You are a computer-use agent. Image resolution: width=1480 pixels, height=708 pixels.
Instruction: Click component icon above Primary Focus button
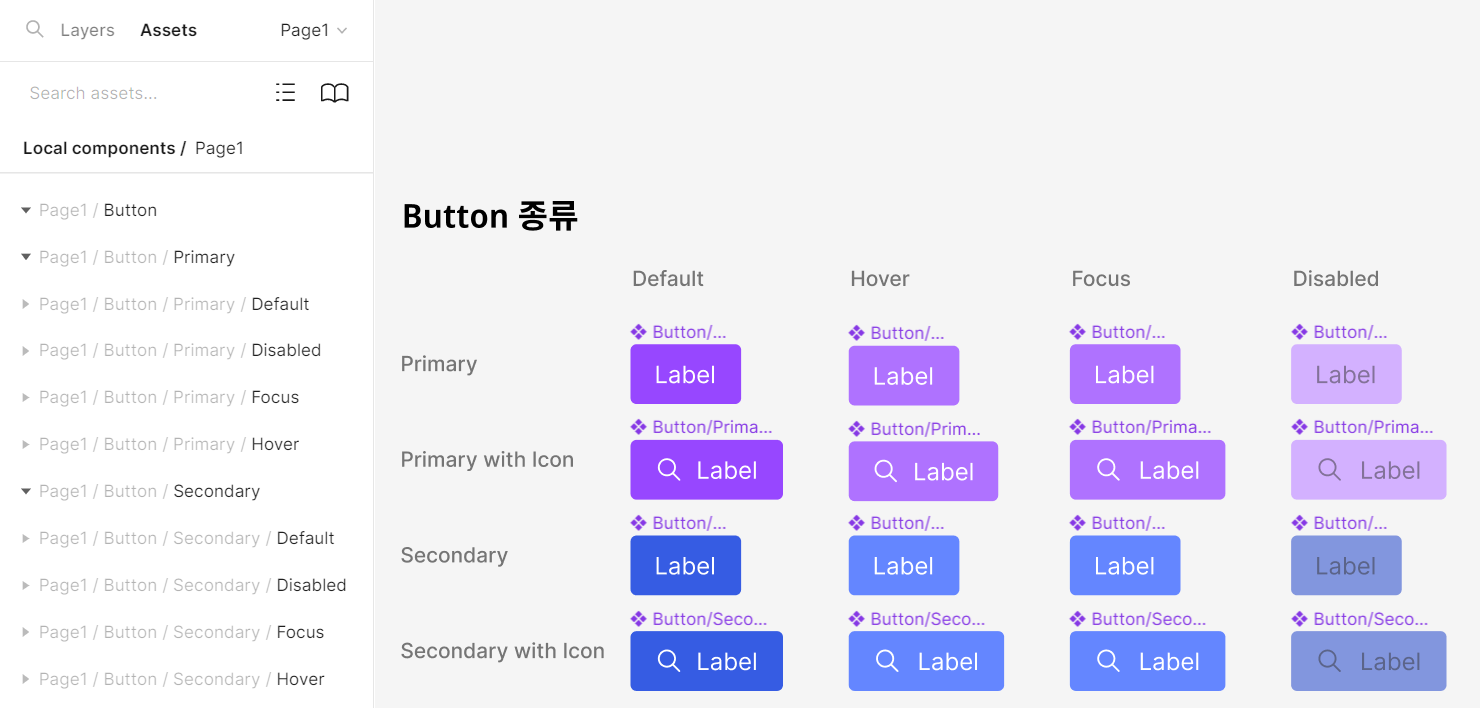point(1078,332)
